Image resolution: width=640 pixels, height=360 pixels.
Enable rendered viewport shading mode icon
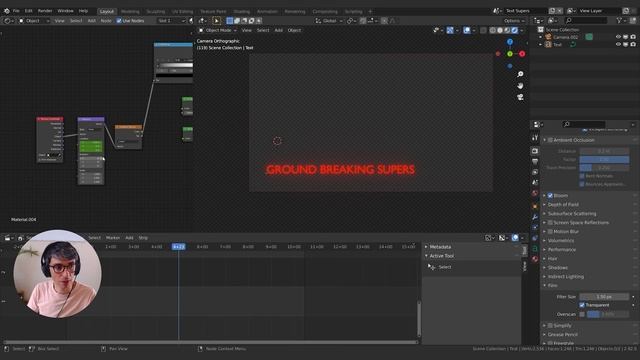click(x=515, y=30)
